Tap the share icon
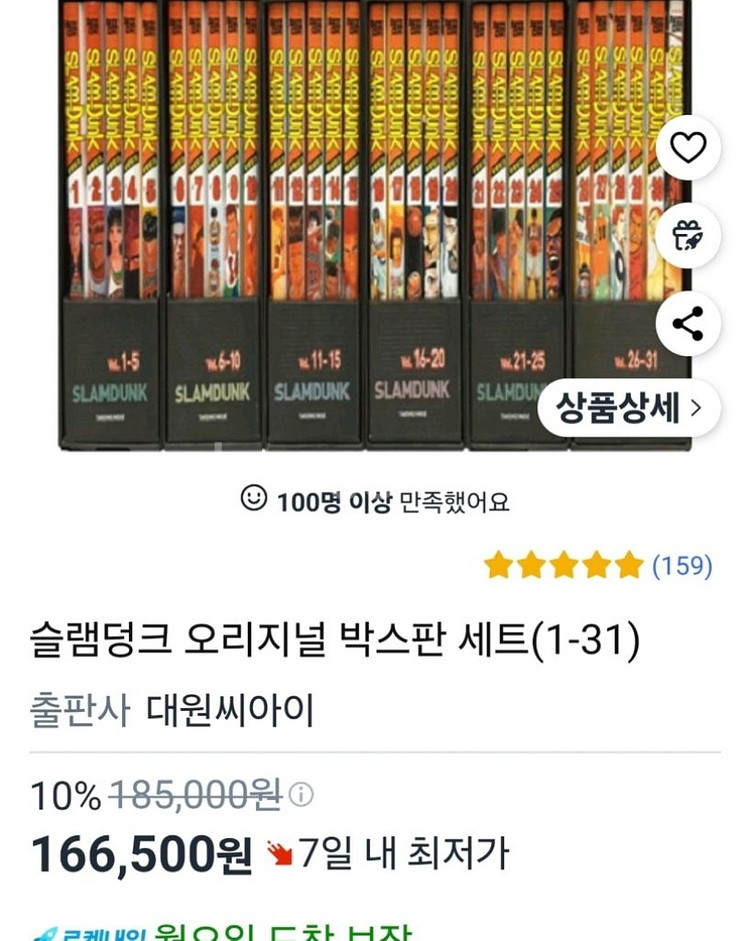The image size is (750, 941). click(688, 323)
